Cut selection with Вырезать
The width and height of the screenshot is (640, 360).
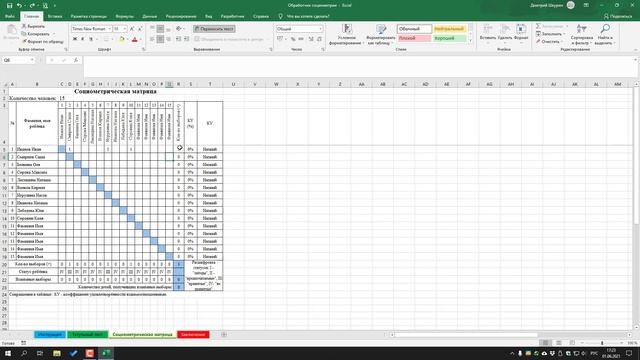[33, 26]
